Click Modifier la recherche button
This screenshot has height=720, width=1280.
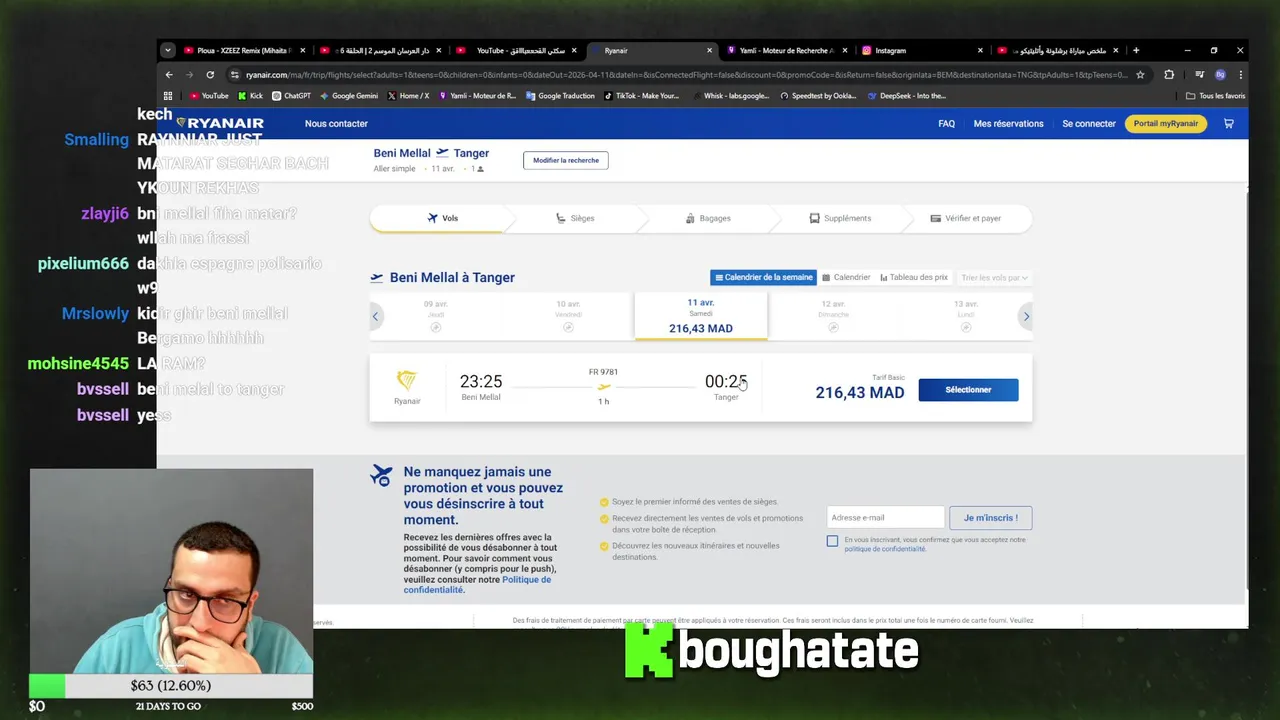click(x=566, y=160)
